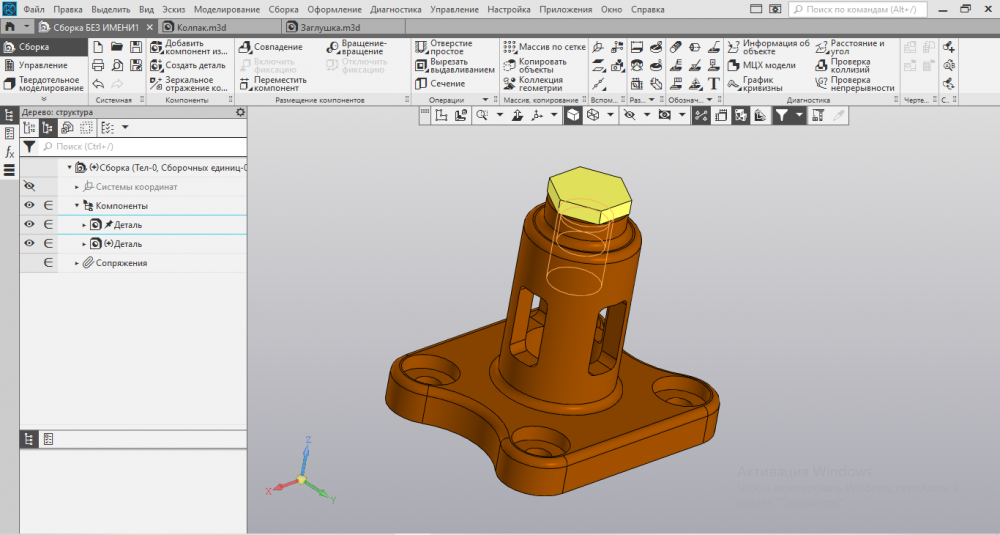The width and height of the screenshot is (1000, 535).
Task: Open the Моделирование menu
Action: (226, 9)
